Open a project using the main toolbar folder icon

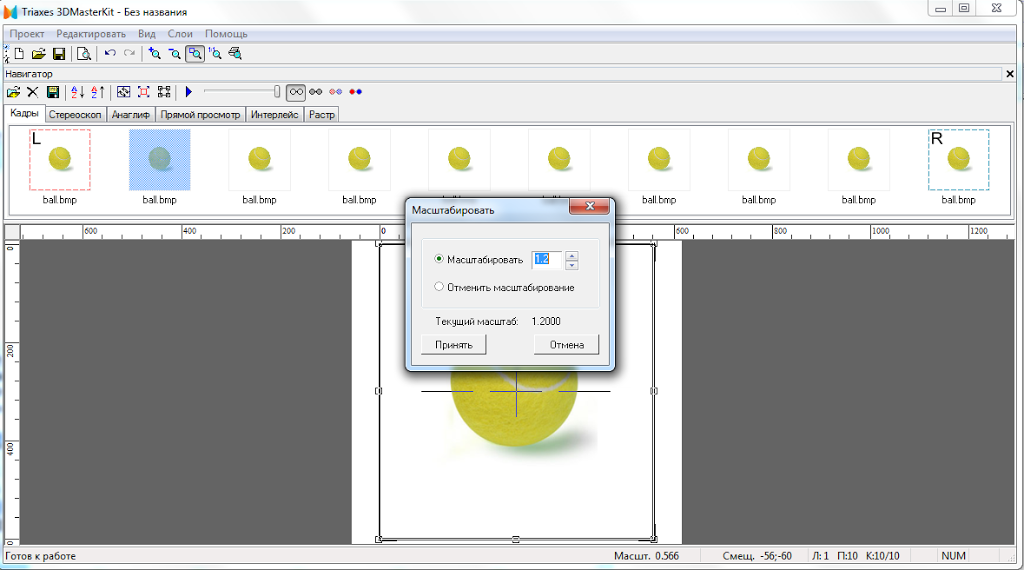point(39,54)
